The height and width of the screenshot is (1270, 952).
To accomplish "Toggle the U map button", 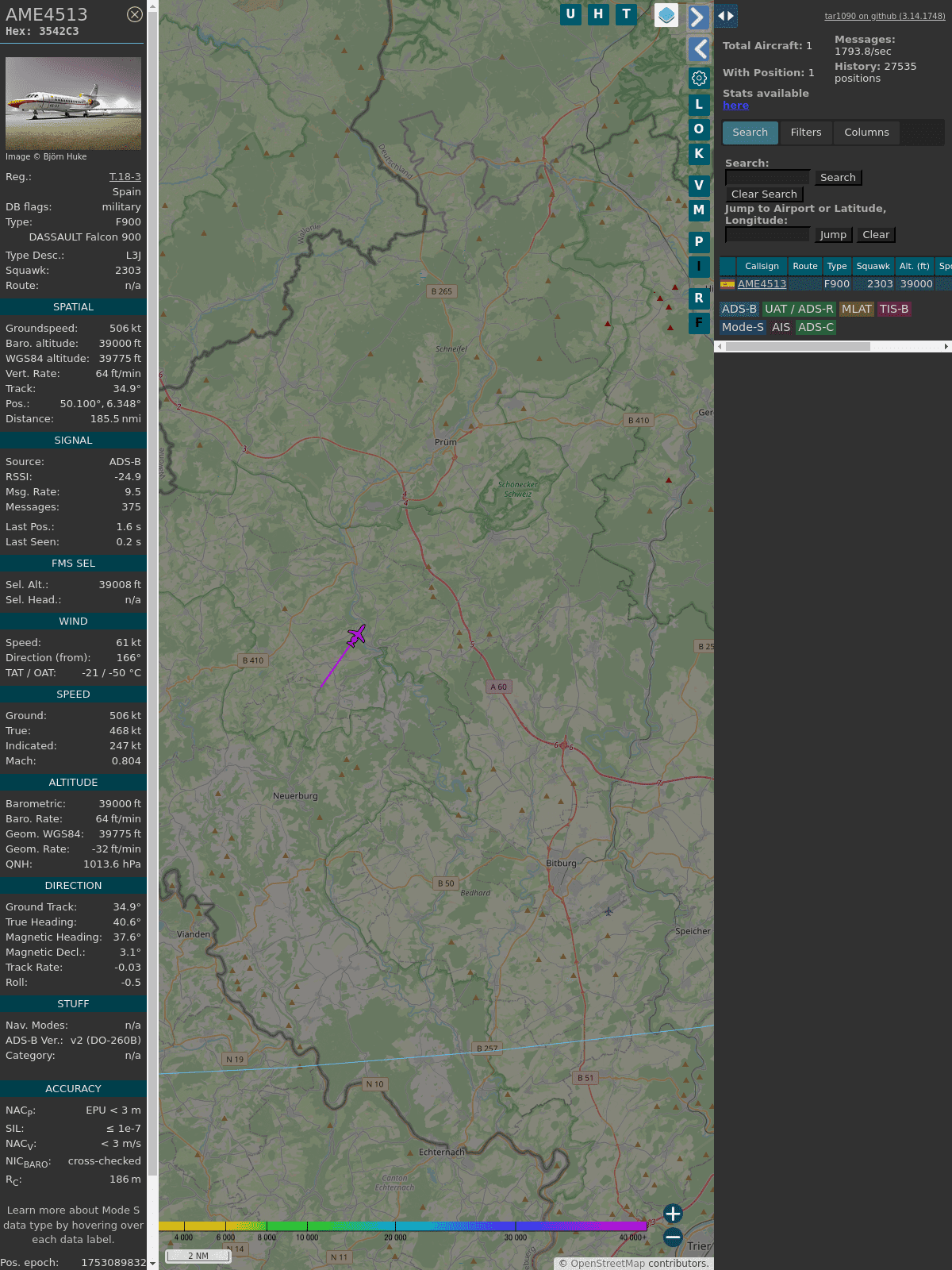I will [x=570, y=14].
